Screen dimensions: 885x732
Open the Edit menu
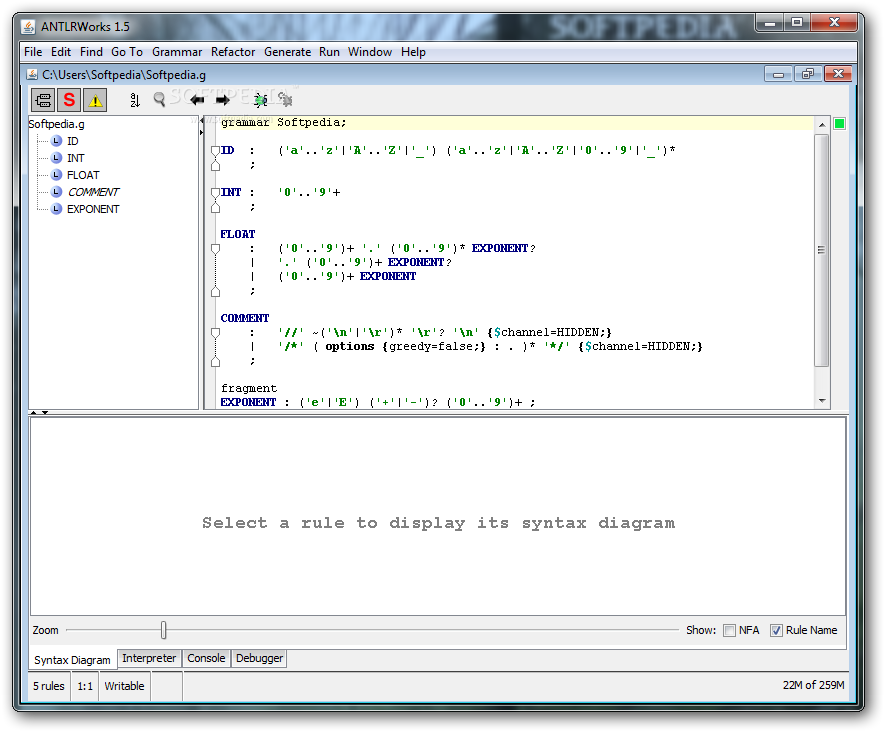click(x=60, y=52)
